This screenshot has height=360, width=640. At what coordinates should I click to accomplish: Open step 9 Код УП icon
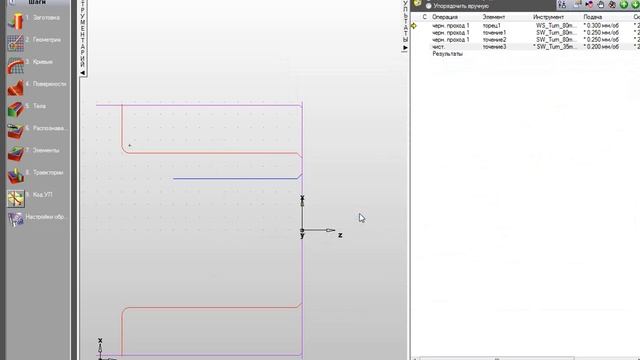(x=16, y=198)
